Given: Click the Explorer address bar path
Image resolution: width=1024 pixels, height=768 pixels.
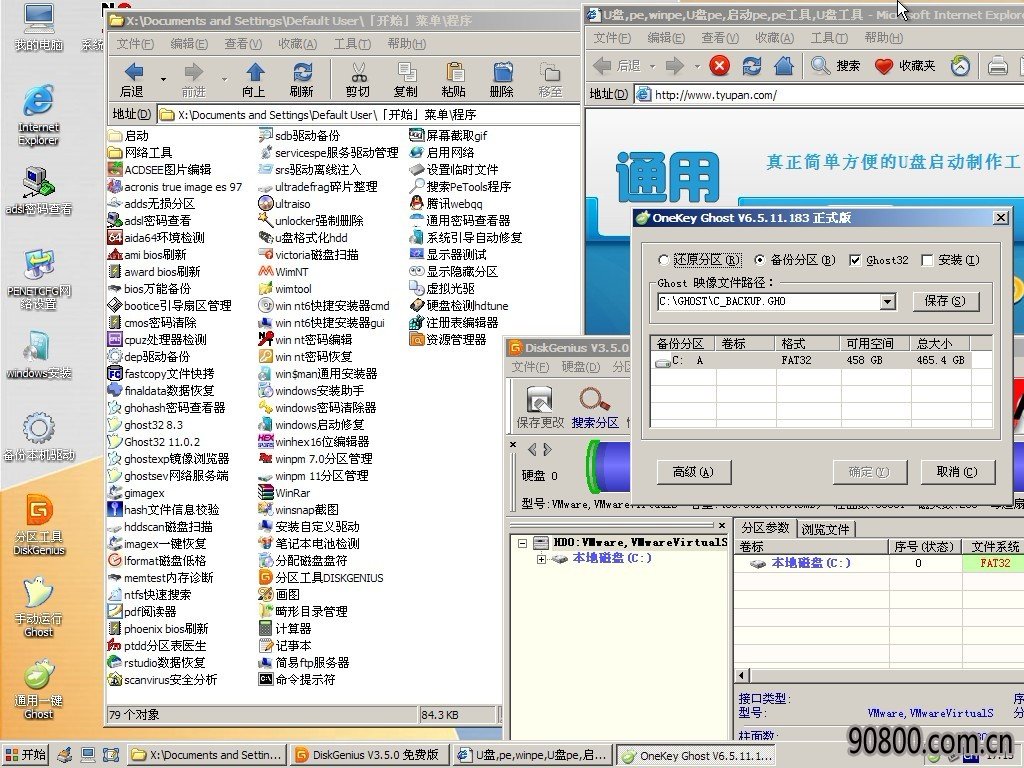Looking at the screenshot, I should [x=368, y=115].
